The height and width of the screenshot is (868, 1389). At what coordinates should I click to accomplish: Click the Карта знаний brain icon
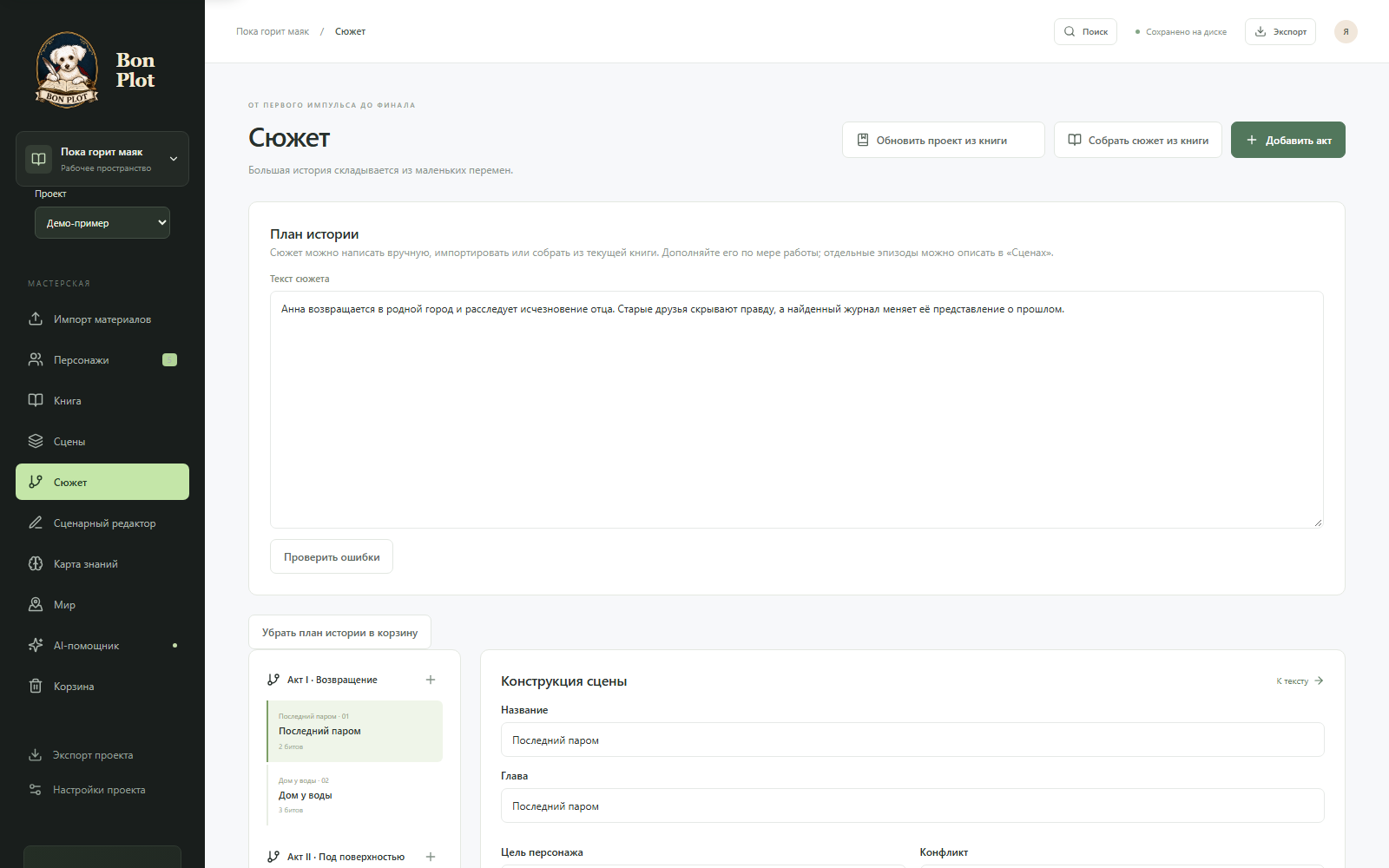[36, 563]
